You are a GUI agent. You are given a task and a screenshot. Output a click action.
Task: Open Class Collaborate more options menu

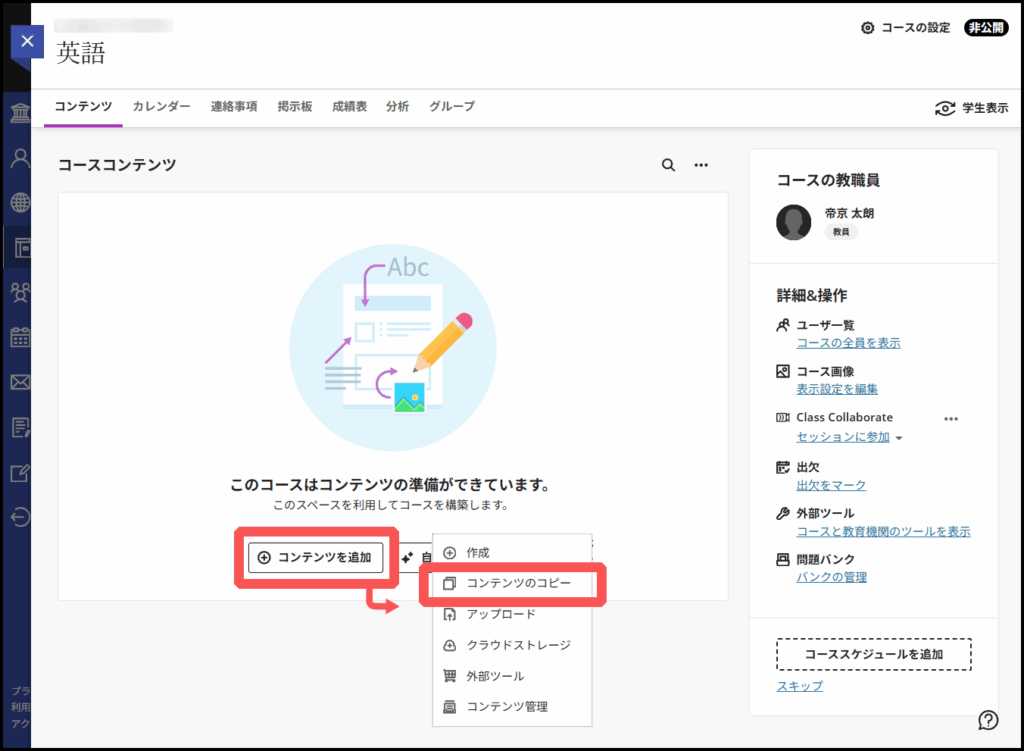tap(951, 418)
